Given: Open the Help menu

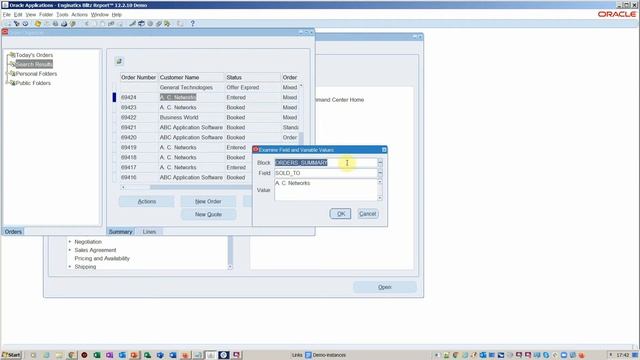Looking at the screenshot, I should tap(117, 15).
